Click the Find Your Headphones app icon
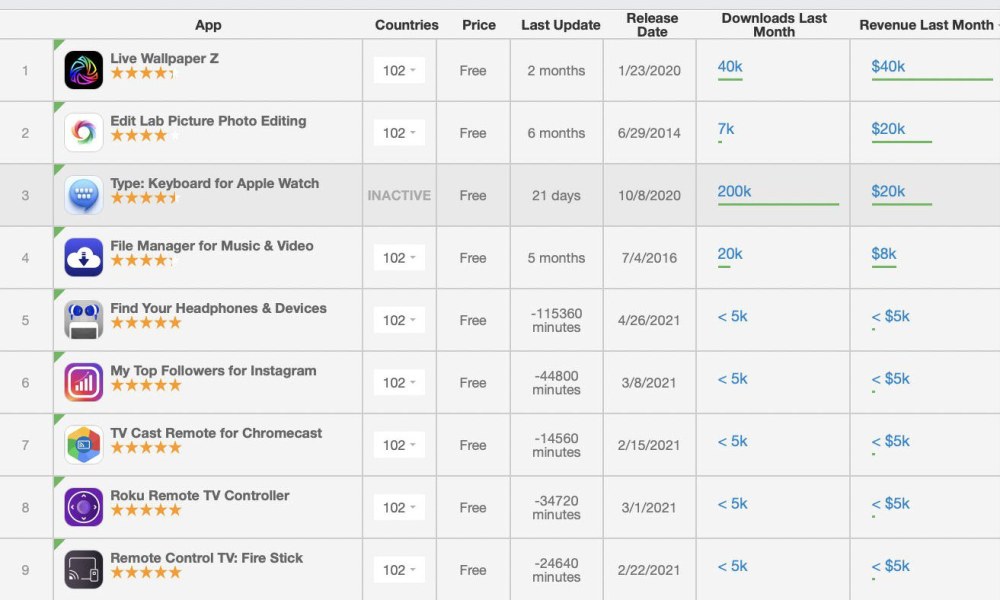 pos(84,320)
